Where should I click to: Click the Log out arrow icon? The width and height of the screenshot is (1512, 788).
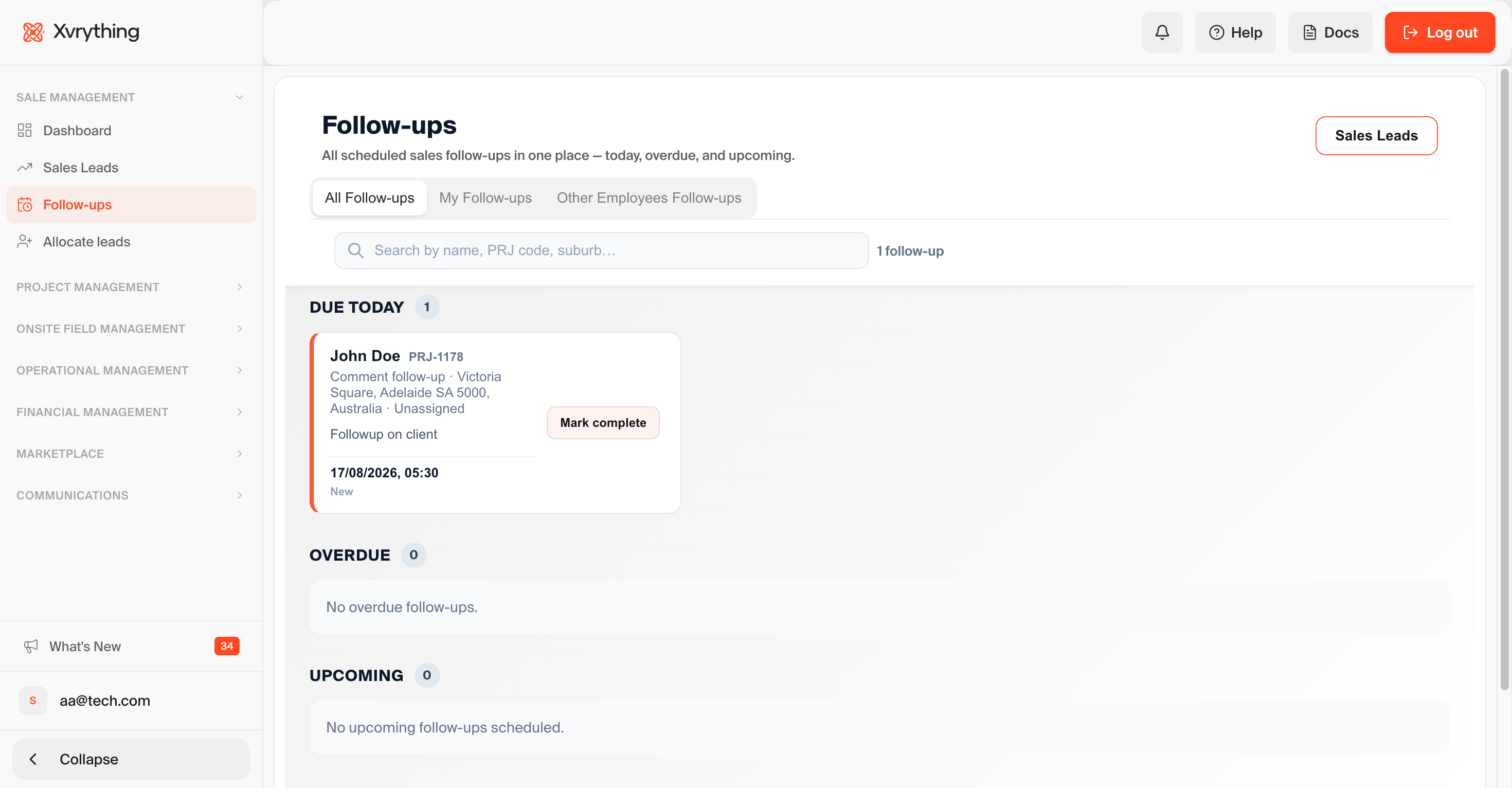tap(1410, 32)
